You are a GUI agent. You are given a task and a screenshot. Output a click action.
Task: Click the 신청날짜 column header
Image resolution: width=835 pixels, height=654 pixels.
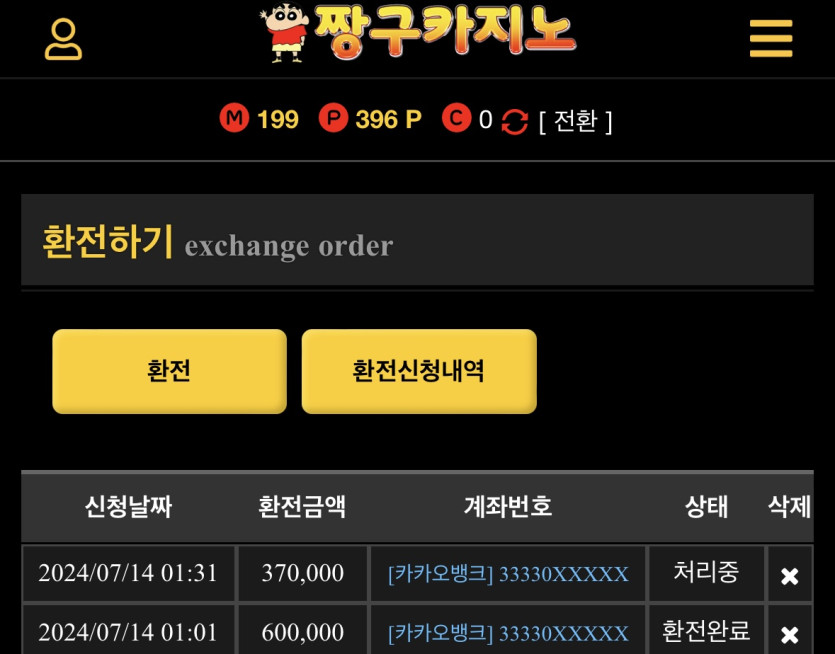click(x=128, y=506)
